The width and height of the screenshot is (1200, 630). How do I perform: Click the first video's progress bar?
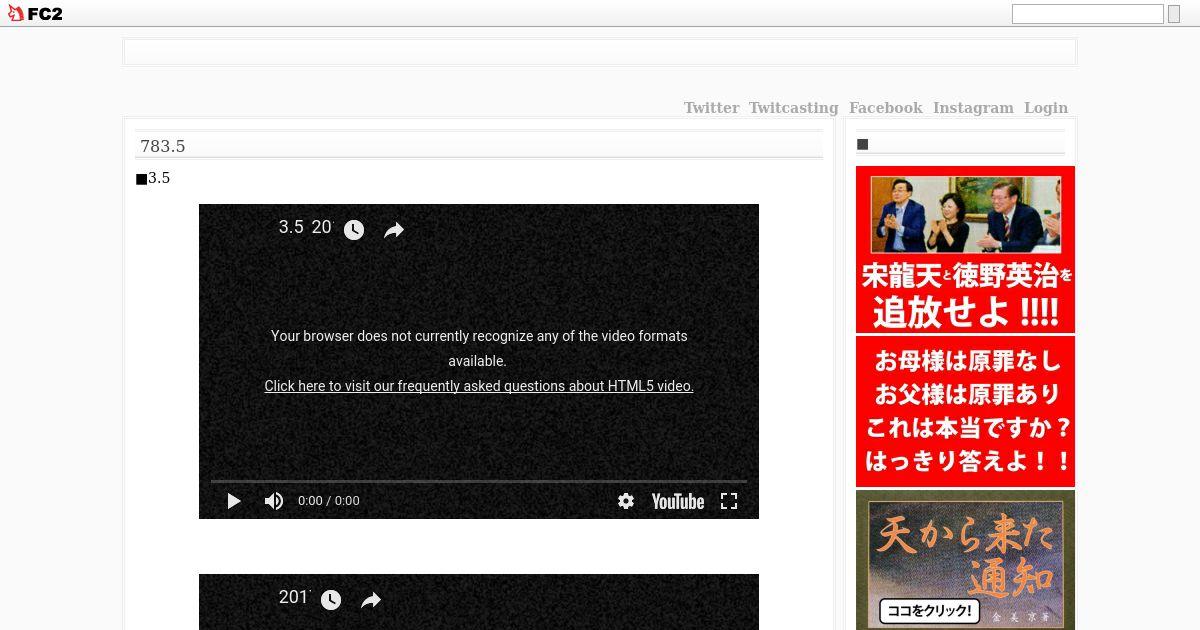coord(479,481)
